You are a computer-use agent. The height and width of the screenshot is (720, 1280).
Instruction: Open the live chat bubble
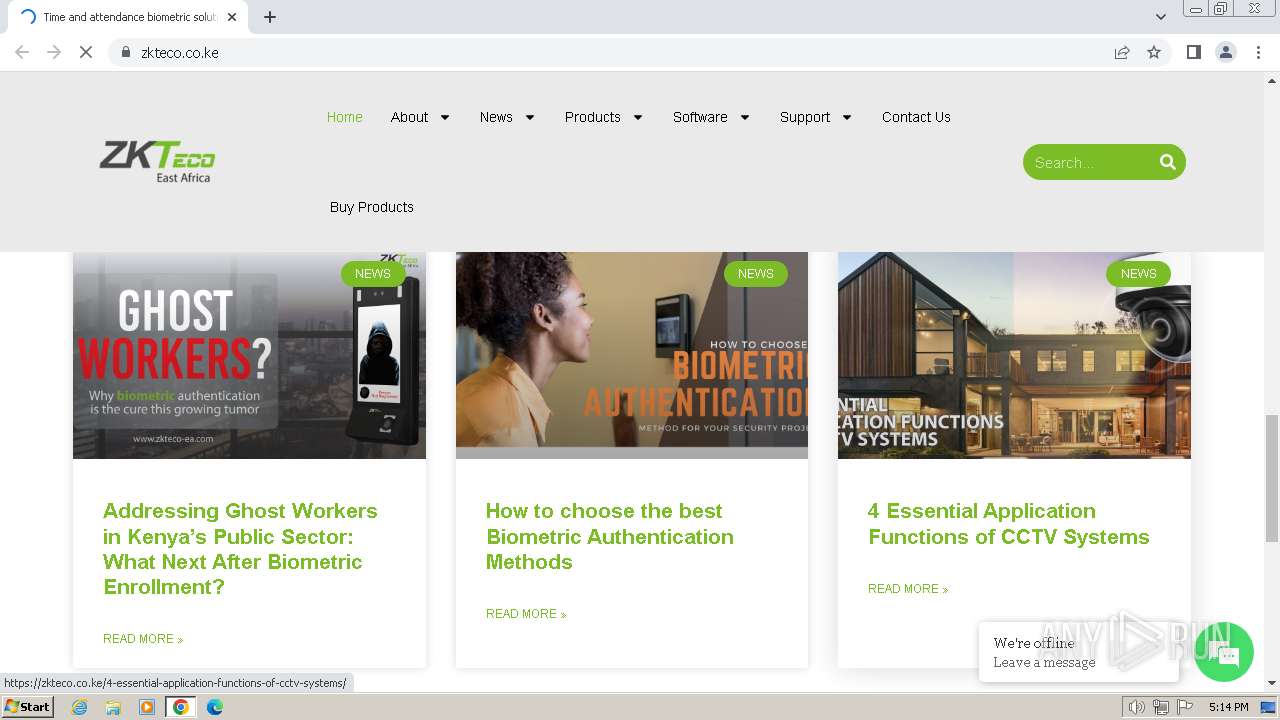1224,652
